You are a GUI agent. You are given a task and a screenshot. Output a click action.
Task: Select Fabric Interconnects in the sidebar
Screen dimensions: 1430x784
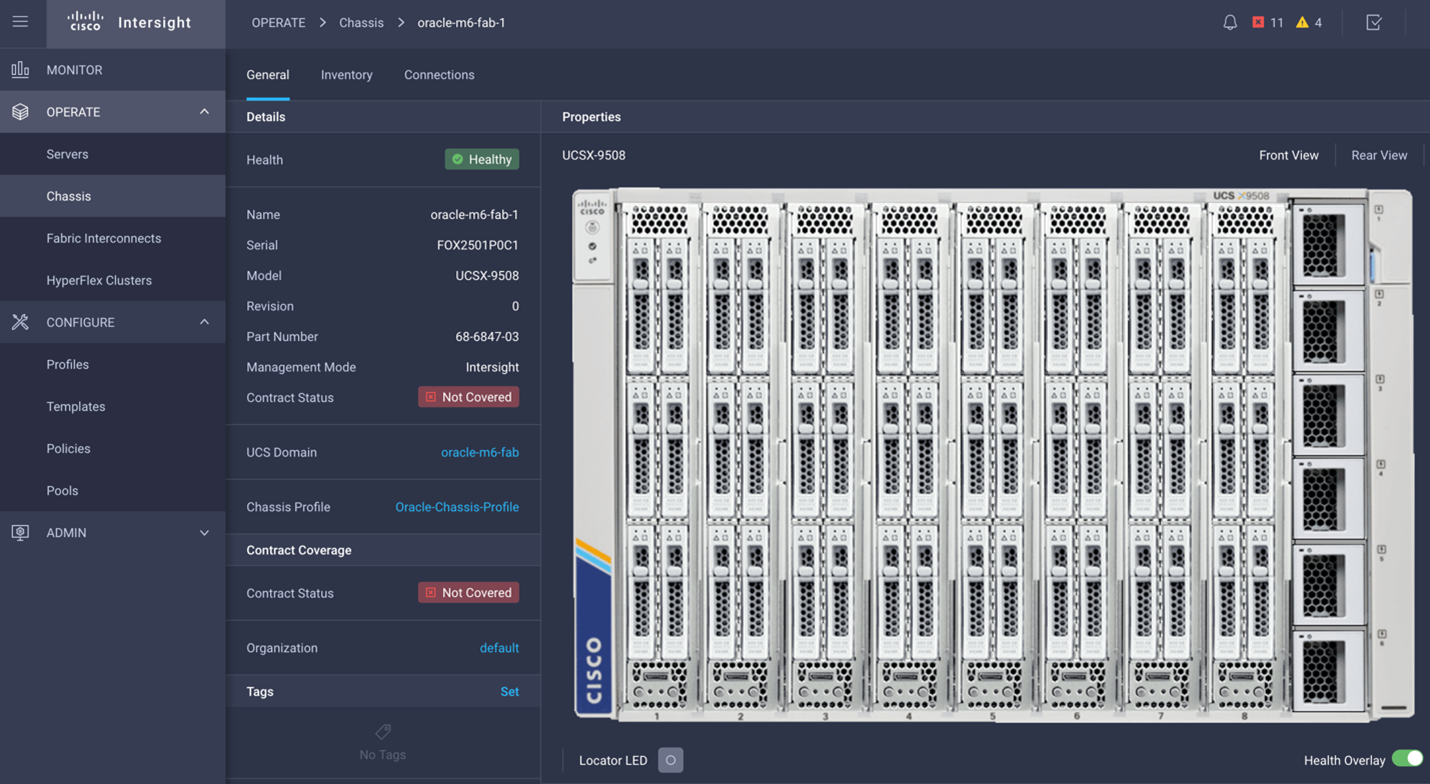pyautogui.click(x=103, y=238)
